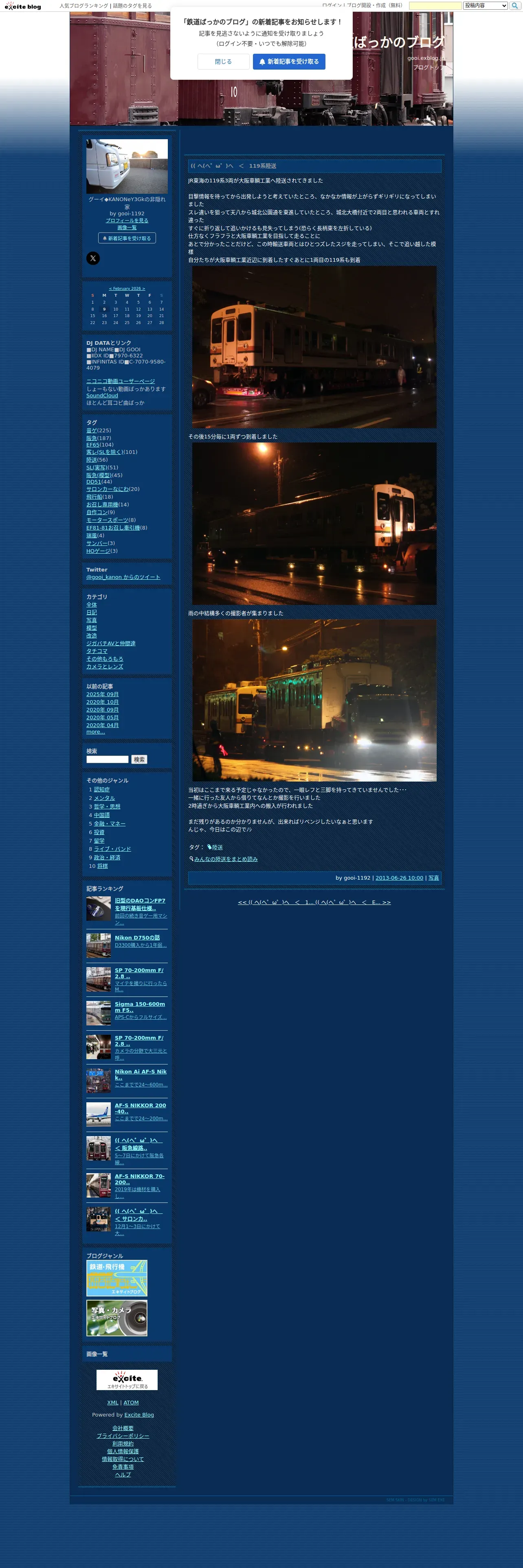
Task: Select the 阪急 tag (187)
Action: (x=91, y=438)
